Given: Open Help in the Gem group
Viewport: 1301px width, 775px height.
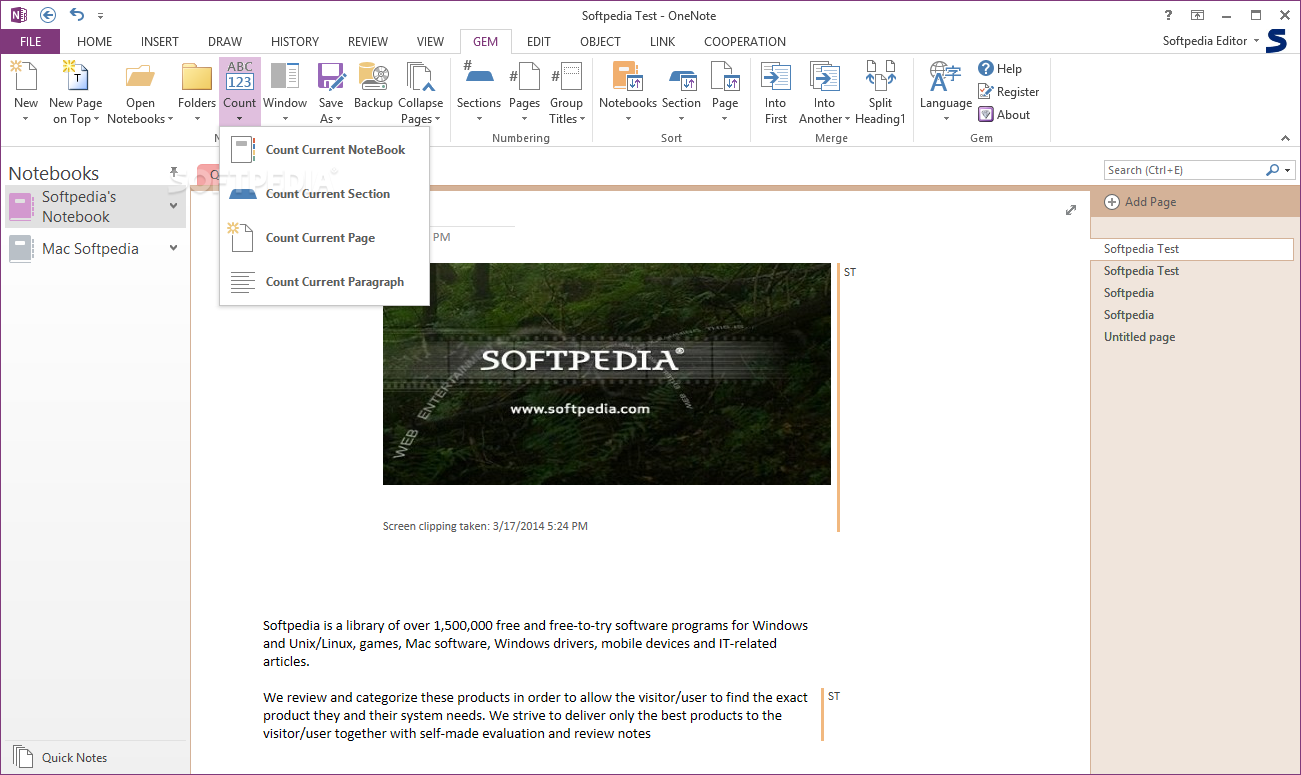Looking at the screenshot, I should point(1000,69).
